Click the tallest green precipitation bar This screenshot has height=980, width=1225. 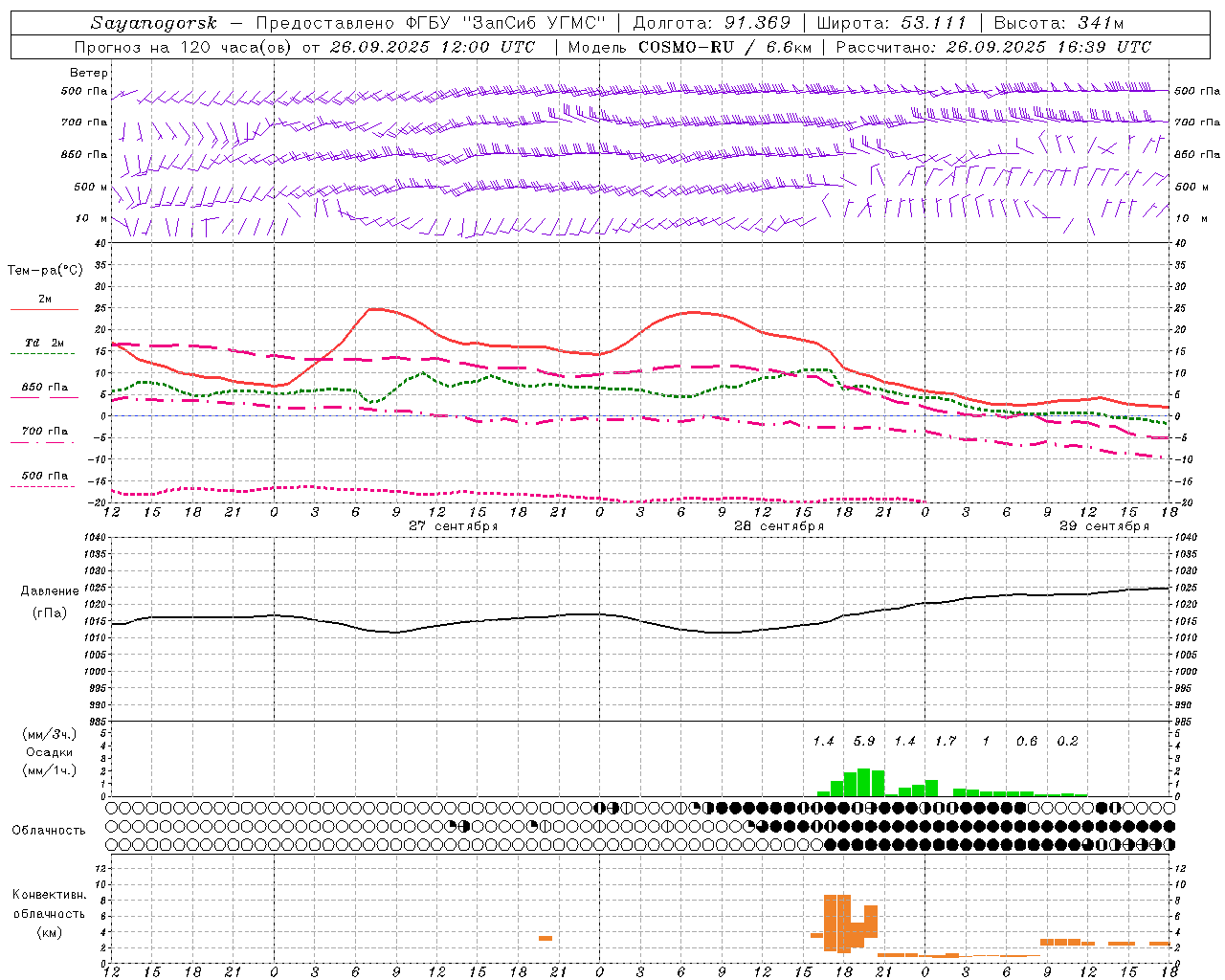click(863, 782)
